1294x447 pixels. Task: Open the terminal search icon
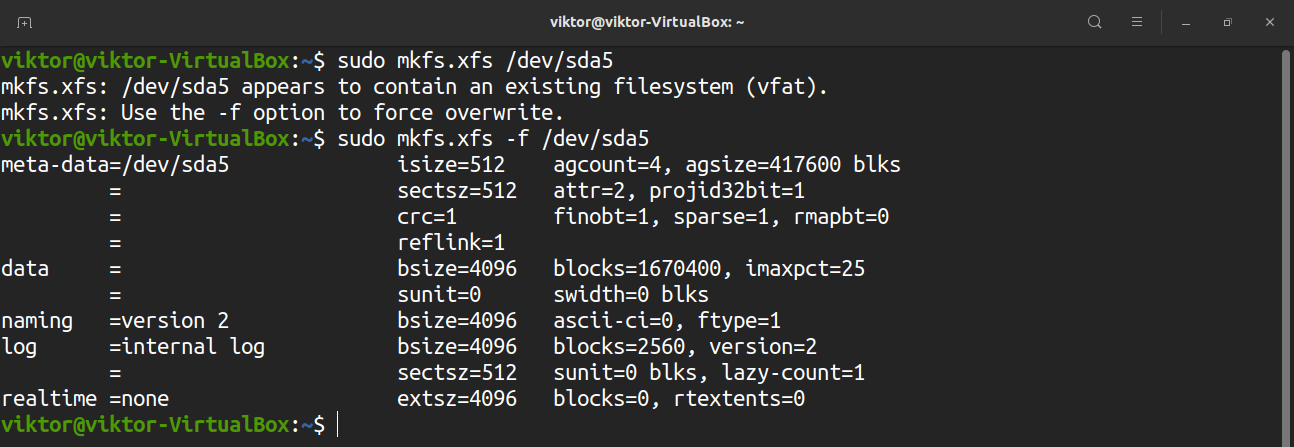1095,21
